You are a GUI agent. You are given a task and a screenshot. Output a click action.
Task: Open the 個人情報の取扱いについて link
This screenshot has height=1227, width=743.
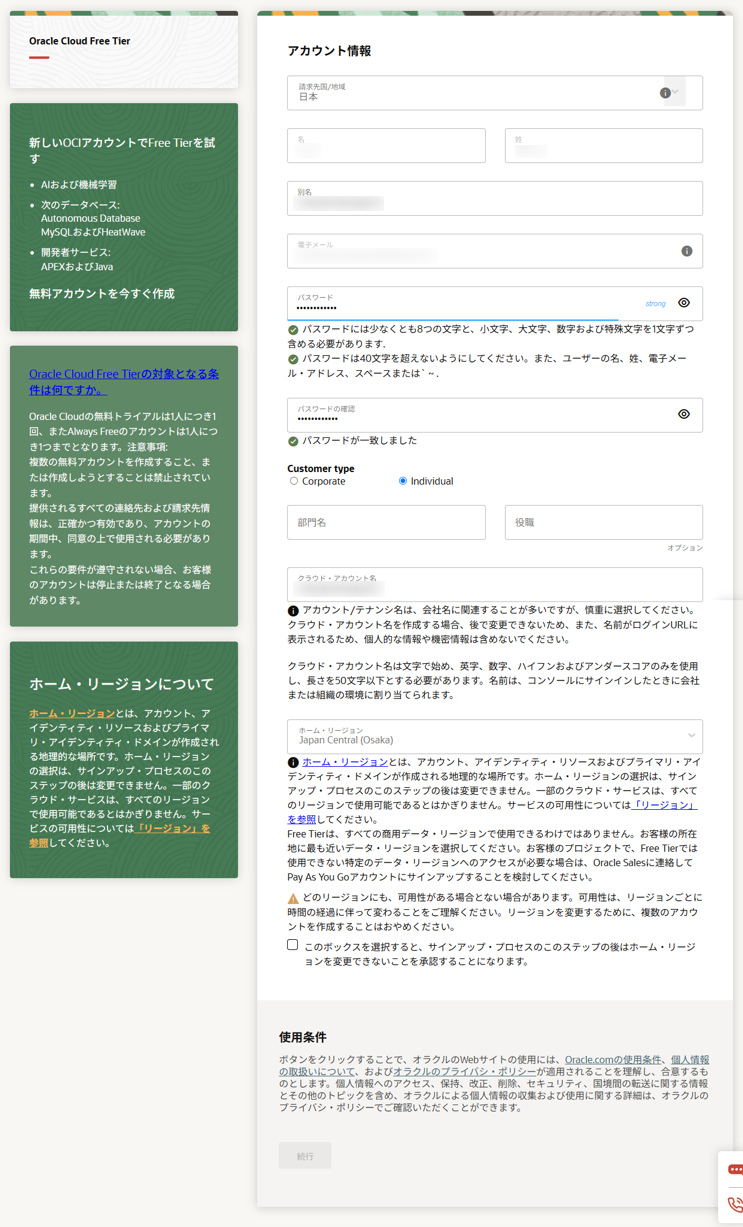[x=494, y=1066]
